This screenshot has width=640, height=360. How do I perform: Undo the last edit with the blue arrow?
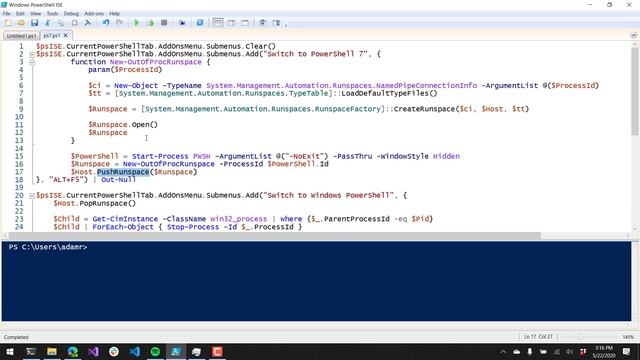pos(106,23)
